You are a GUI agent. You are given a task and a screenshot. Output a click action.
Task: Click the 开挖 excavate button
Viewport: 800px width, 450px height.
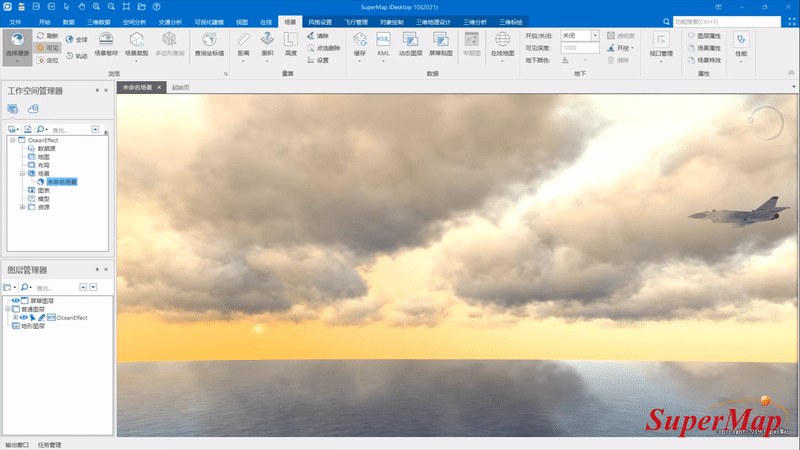620,48
